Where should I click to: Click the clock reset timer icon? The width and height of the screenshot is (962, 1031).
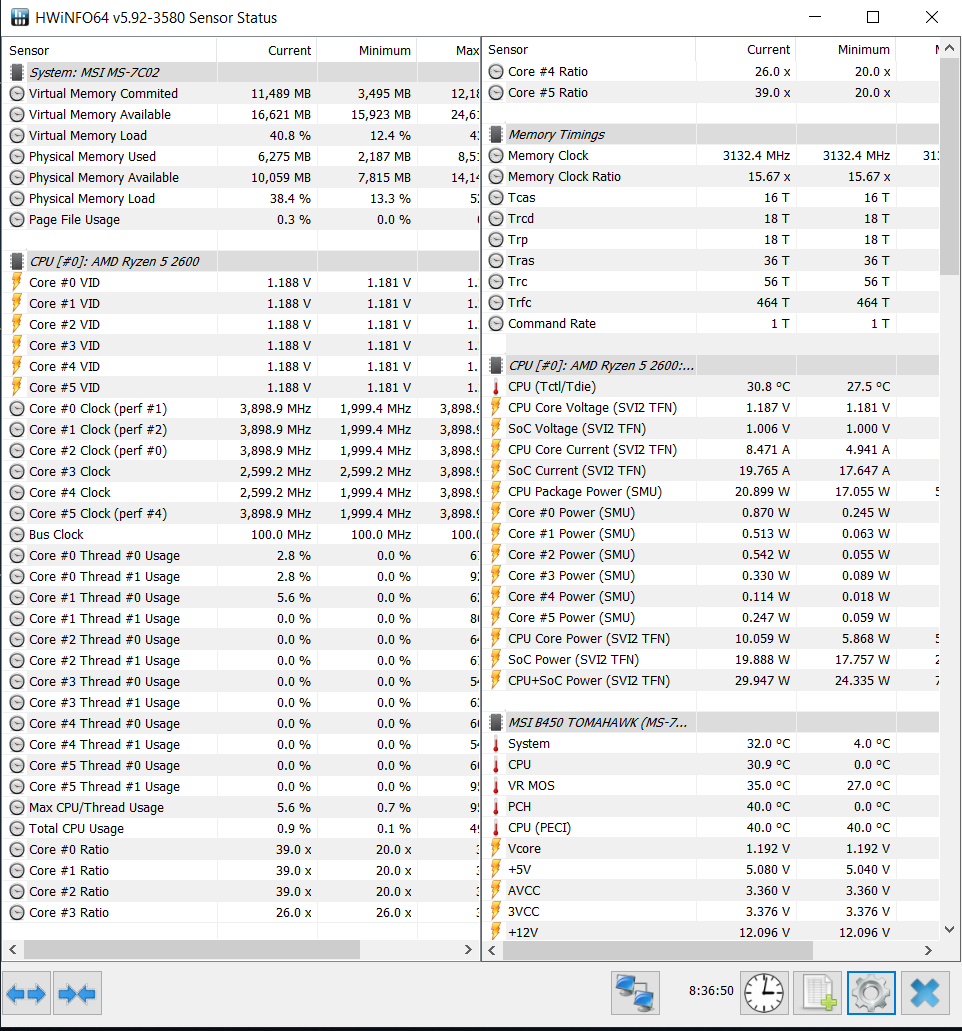pyautogui.click(x=764, y=993)
